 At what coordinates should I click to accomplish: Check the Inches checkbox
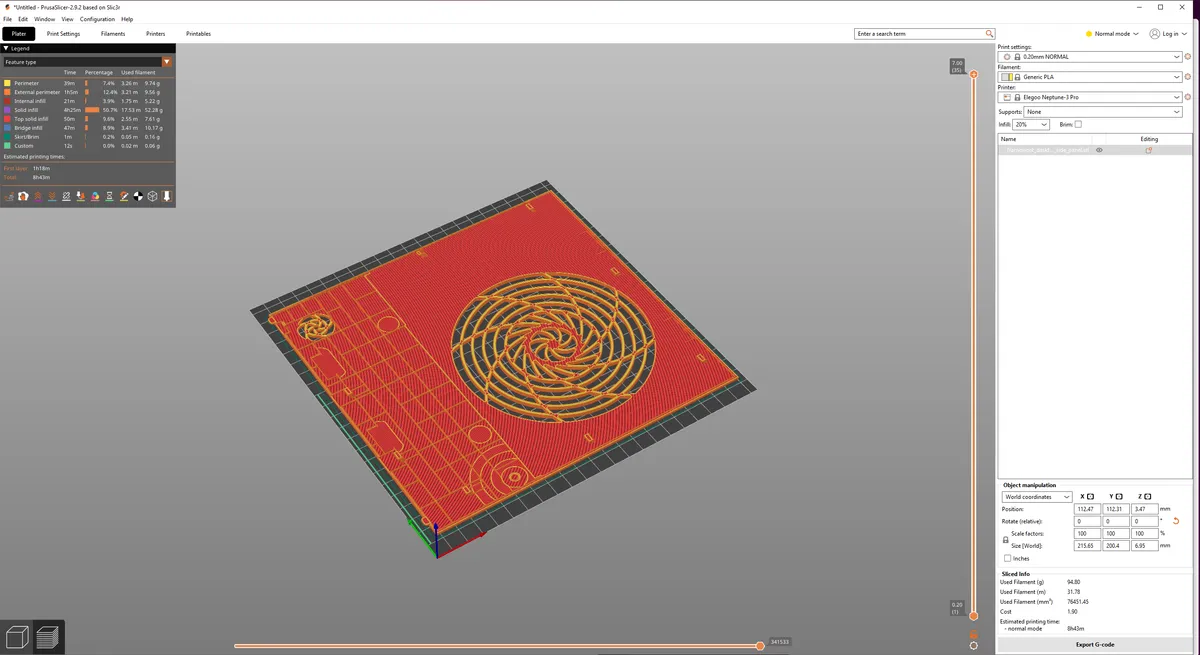1007,558
